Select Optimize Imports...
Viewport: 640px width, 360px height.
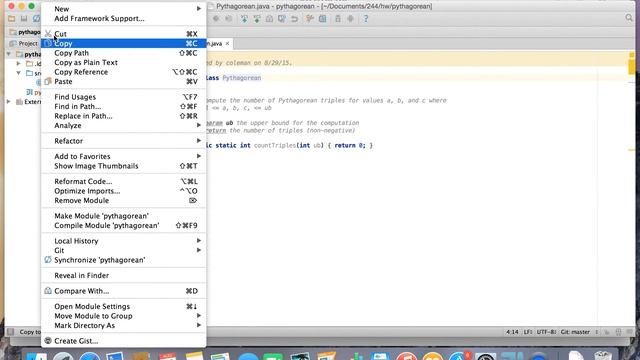pos(123,191)
